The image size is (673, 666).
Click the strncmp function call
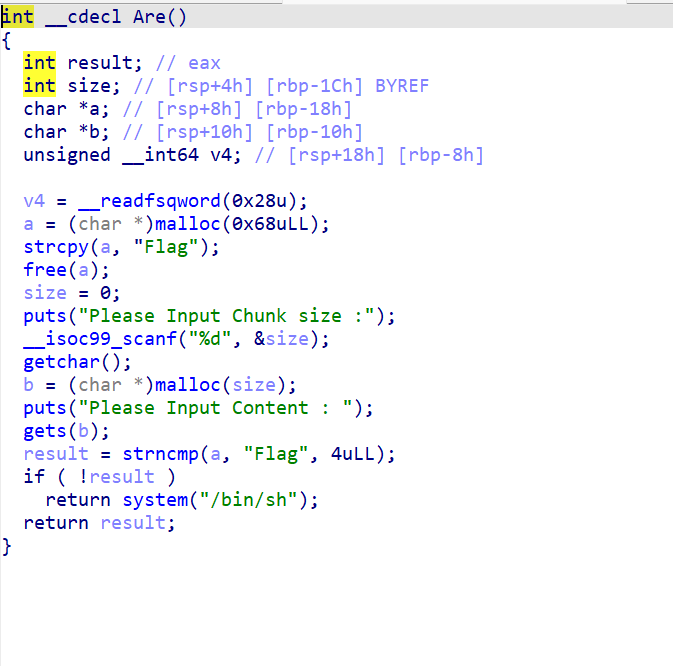pyautogui.click(x=161, y=454)
